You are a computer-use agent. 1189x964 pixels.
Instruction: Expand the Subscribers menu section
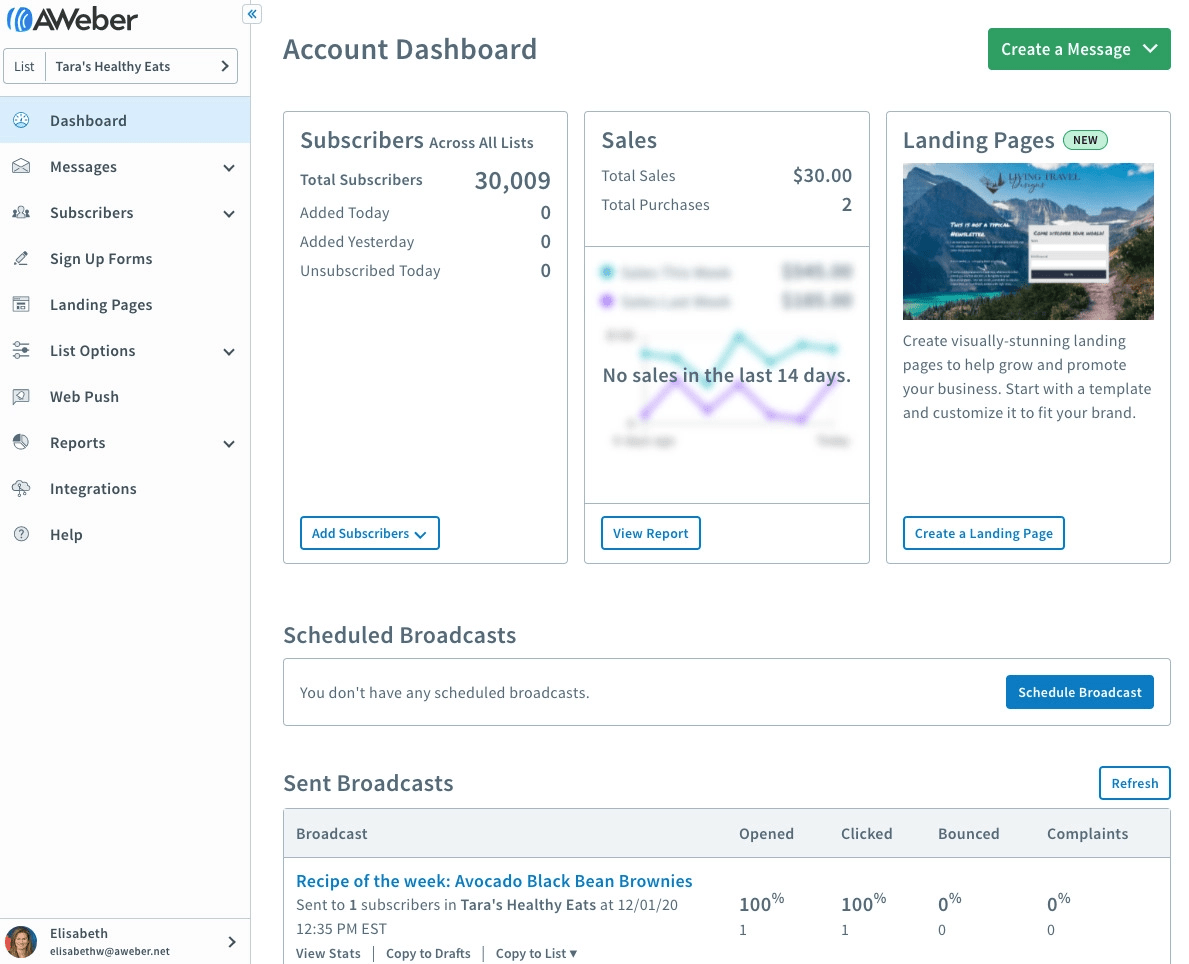point(229,212)
